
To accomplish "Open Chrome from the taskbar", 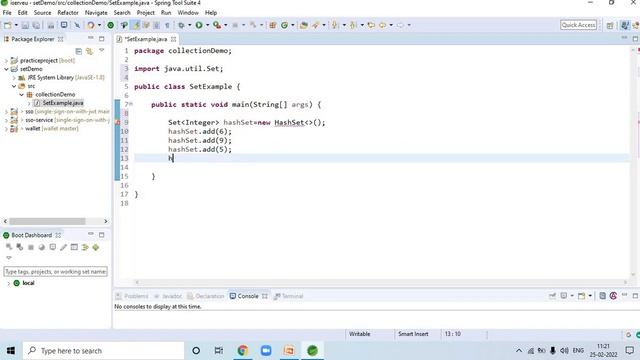I will (x=243, y=351).
